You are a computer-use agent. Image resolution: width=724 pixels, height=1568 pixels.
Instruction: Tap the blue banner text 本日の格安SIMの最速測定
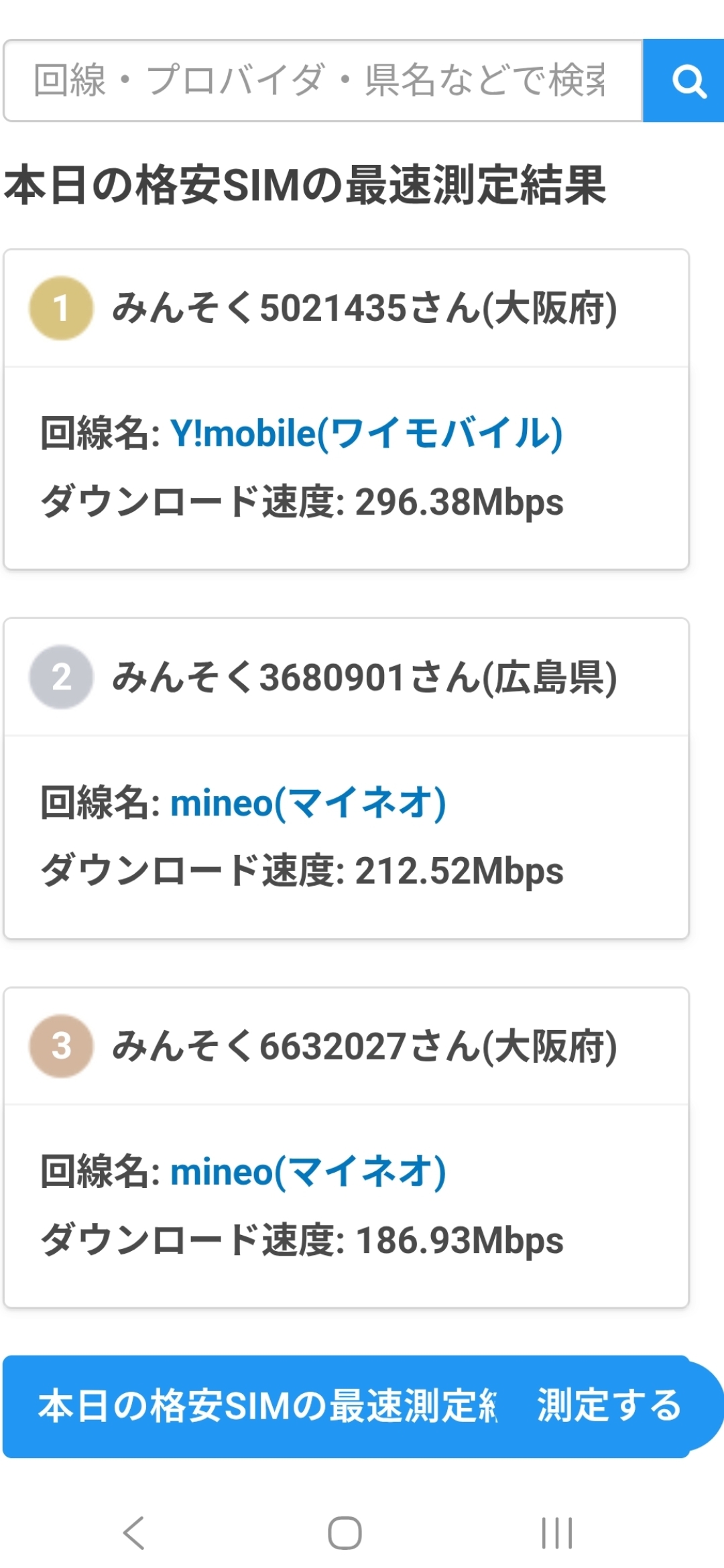coord(268,1406)
